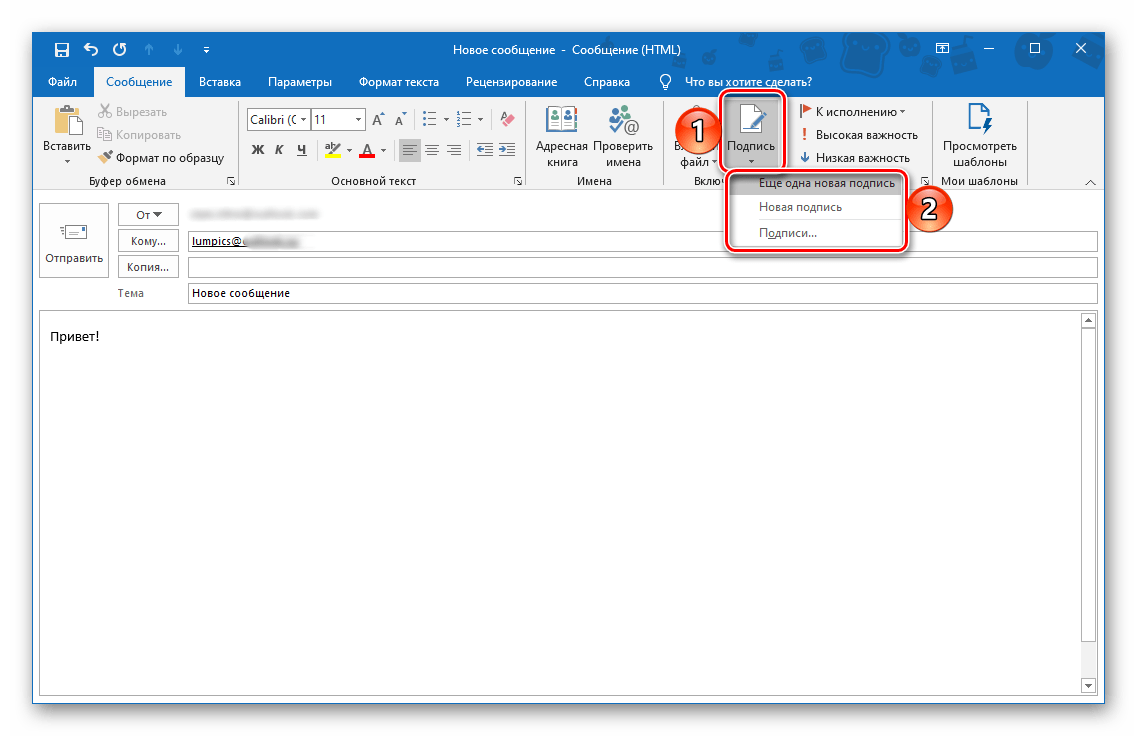The height and width of the screenshot is (736, 1137).
Task: Open the highlight color dropdown arrow
Action: click(350, 151)
